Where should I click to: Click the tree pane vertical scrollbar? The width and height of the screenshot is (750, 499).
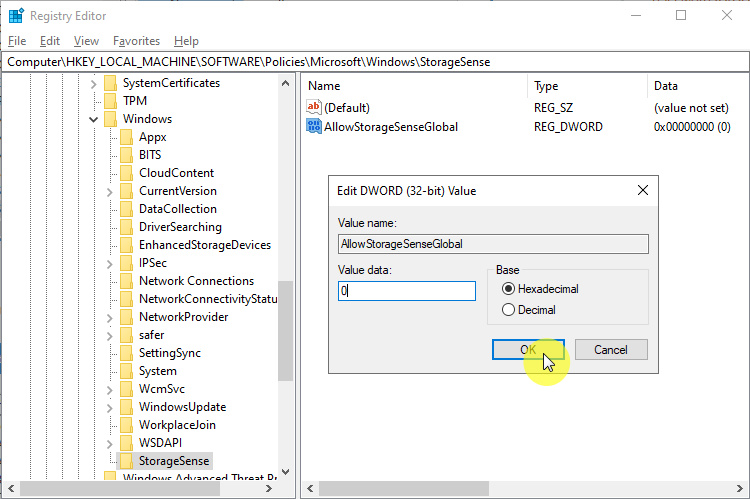pyautogui.click(x=285, y=330)
